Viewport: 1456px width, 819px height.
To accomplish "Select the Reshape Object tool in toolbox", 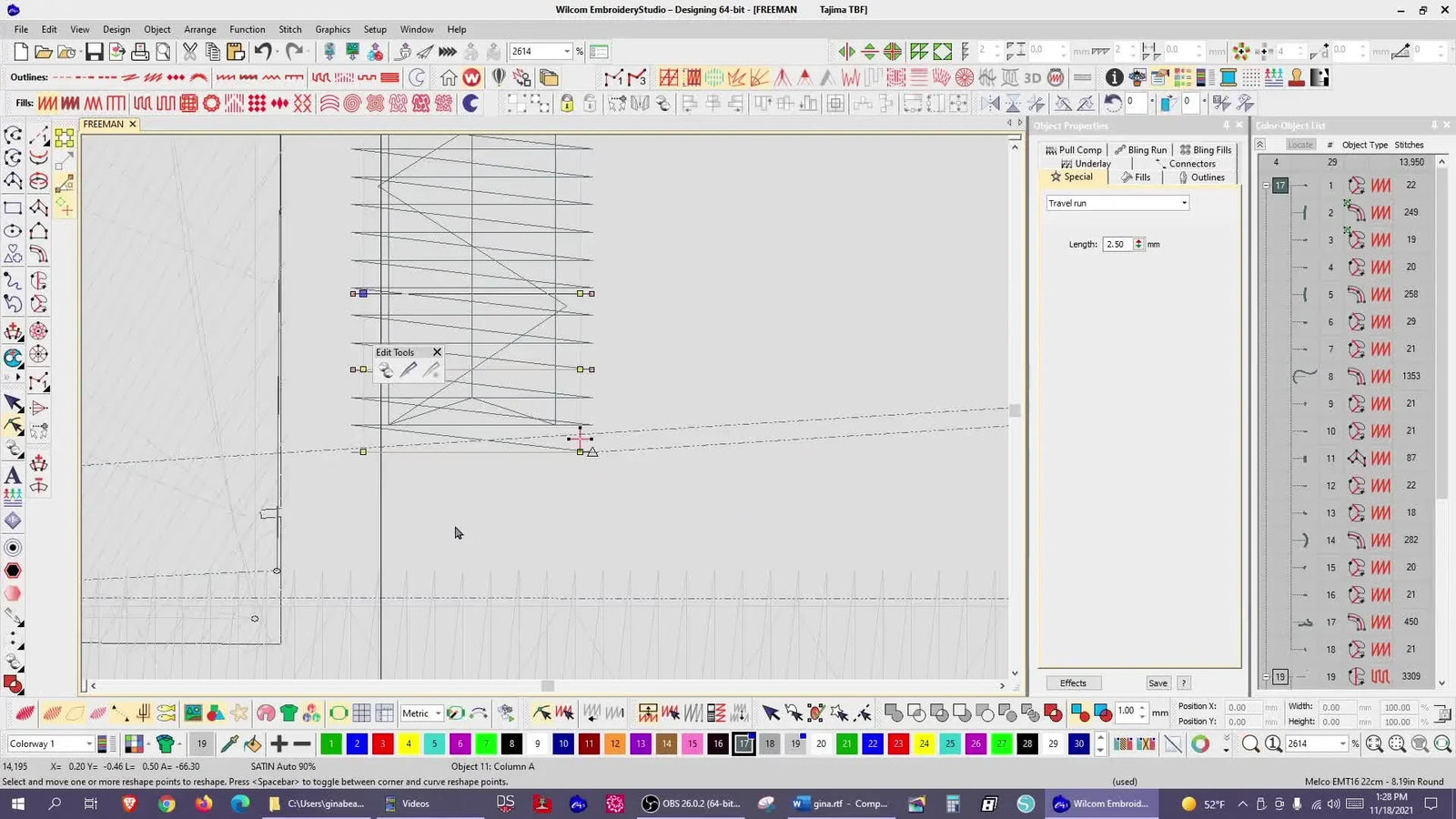I will pos(13,426).
